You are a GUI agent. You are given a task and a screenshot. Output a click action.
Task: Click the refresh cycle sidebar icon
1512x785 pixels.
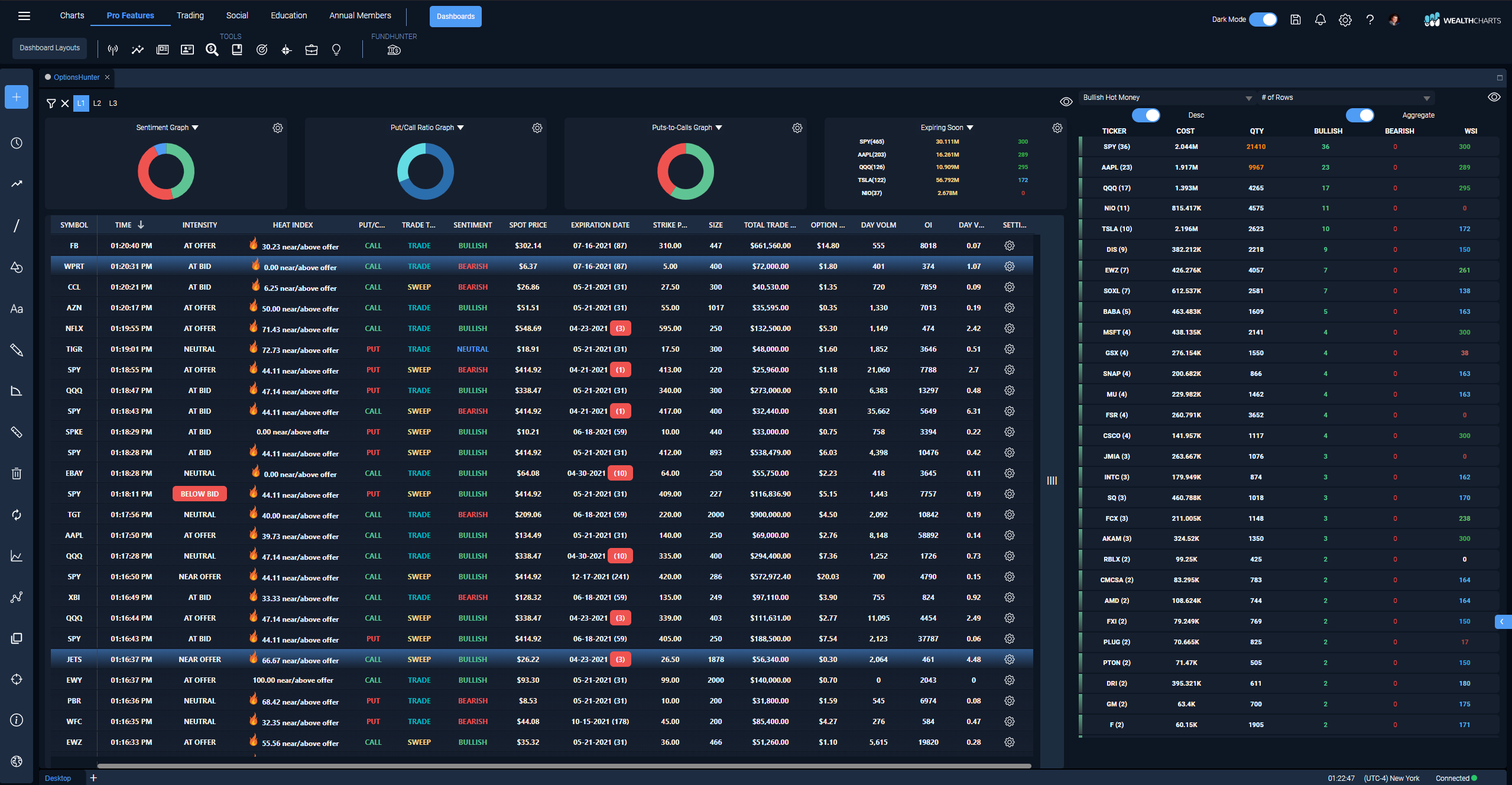pyautogui.click(x=17, y=515)
